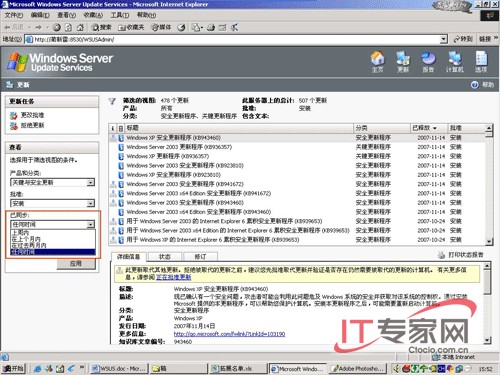Open the 报告 reports icon in WSUS header
Screen dimensions: 500x375
tap(428, 61)
